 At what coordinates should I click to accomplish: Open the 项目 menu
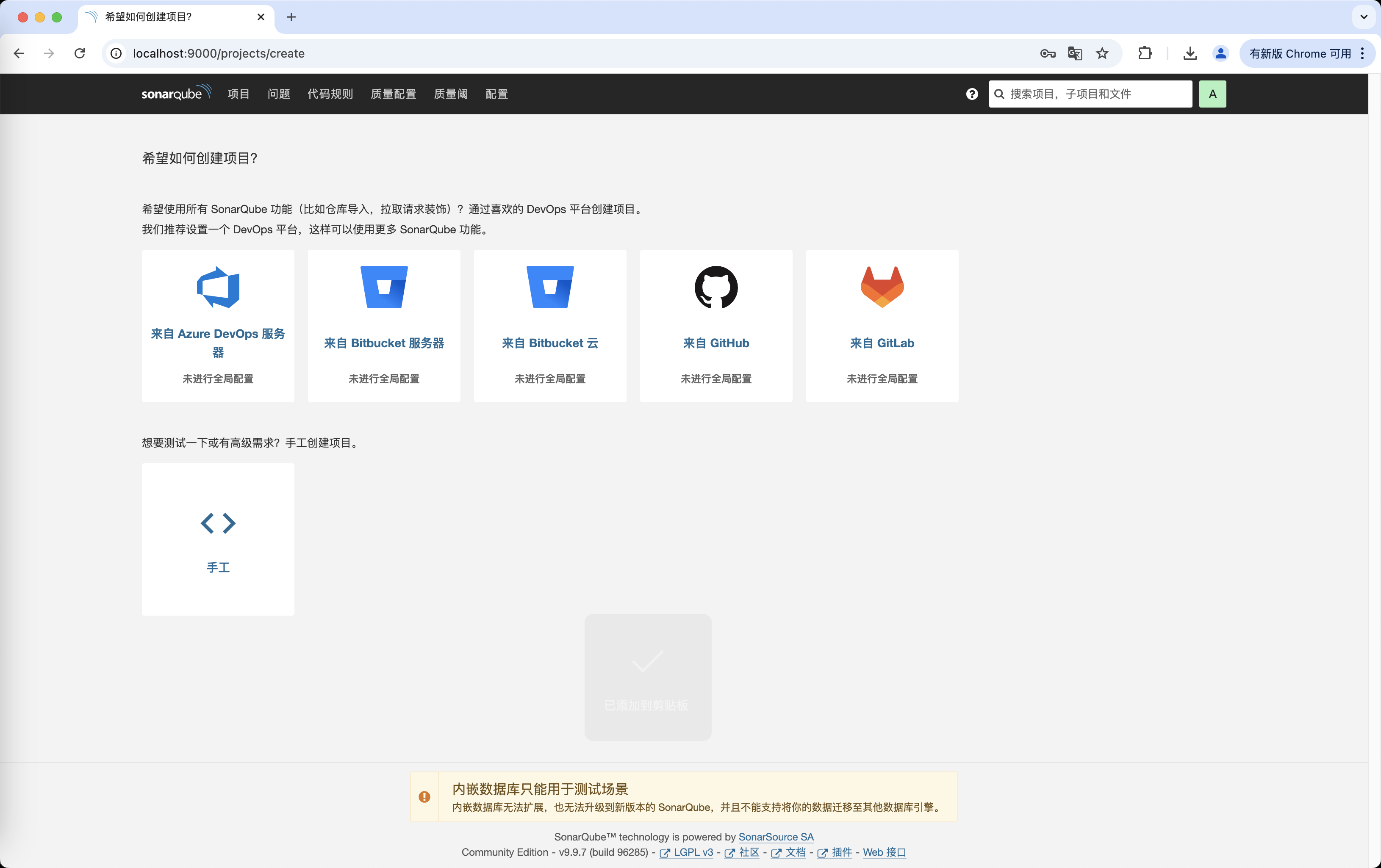pos(238,94)
